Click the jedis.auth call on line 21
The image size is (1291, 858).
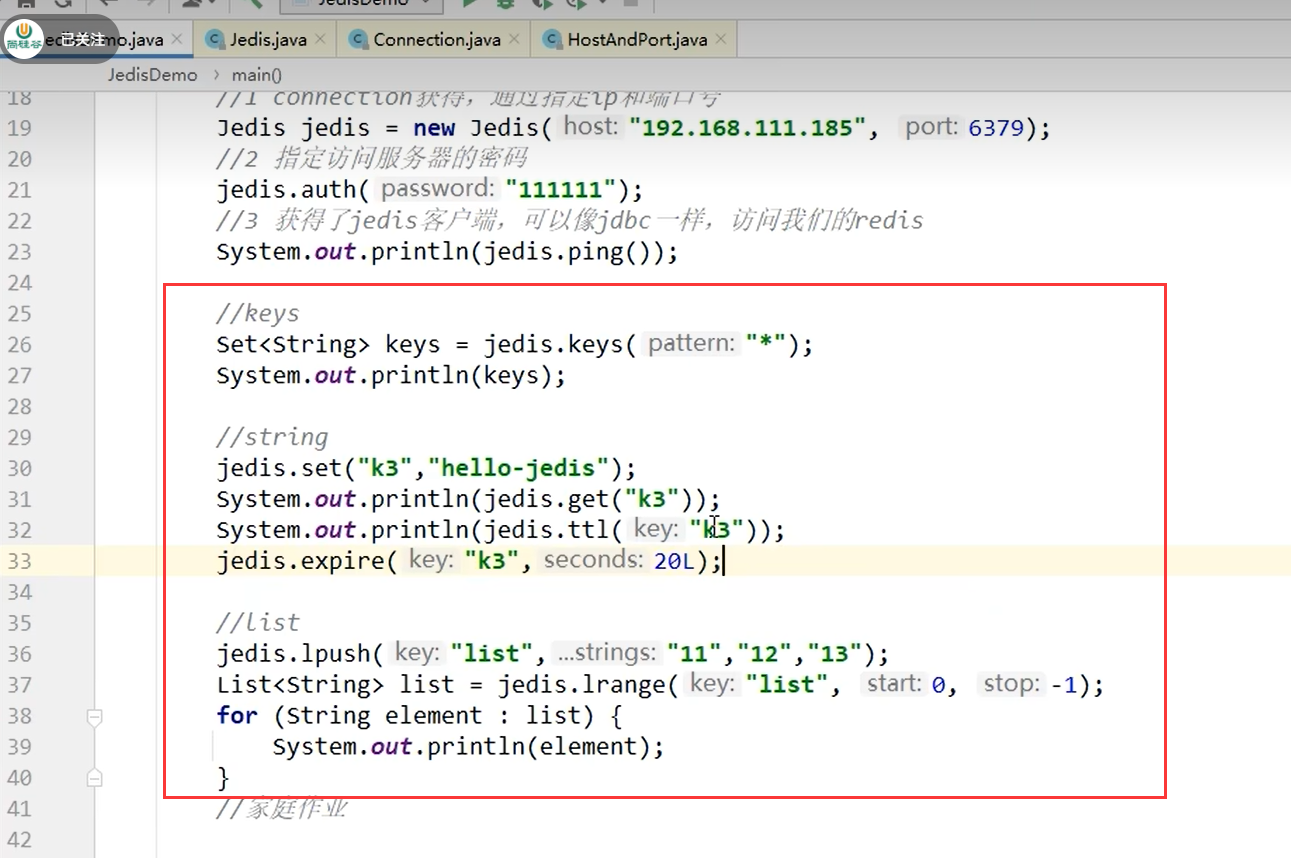286,190
